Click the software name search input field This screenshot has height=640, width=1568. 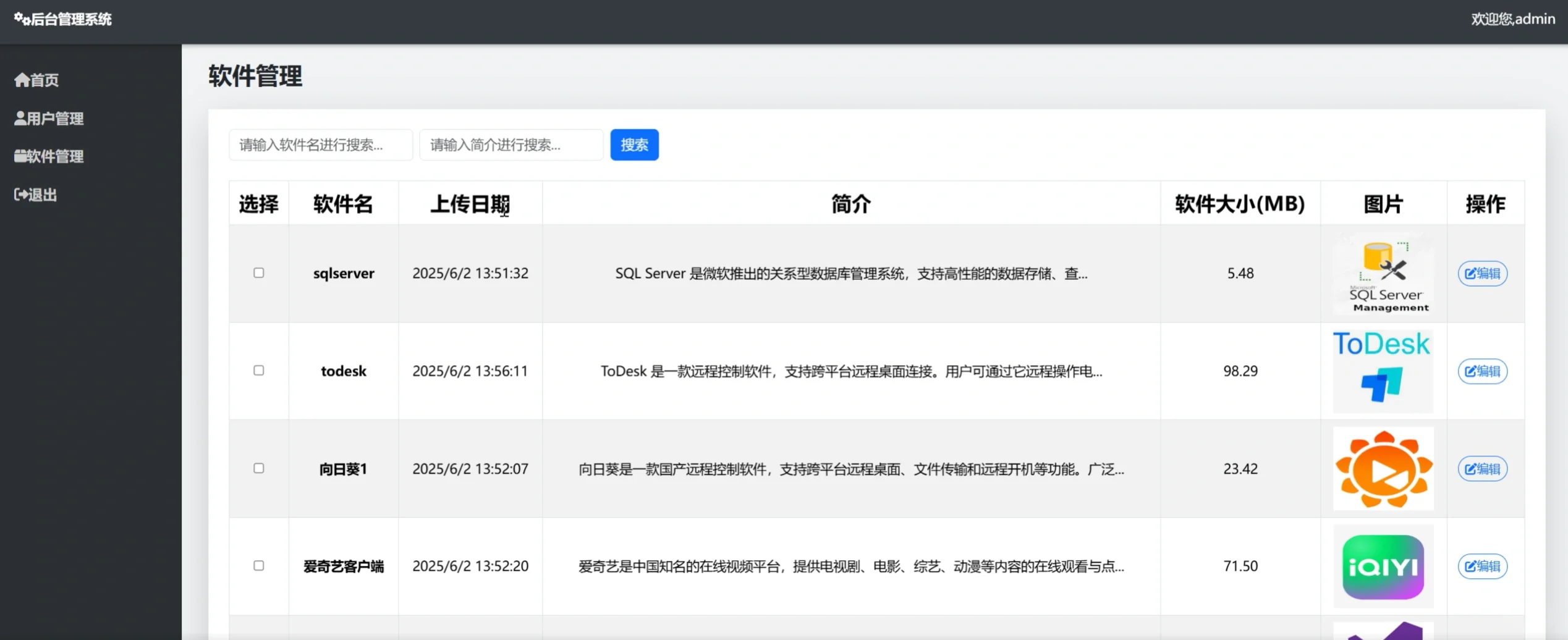point(321,145)
